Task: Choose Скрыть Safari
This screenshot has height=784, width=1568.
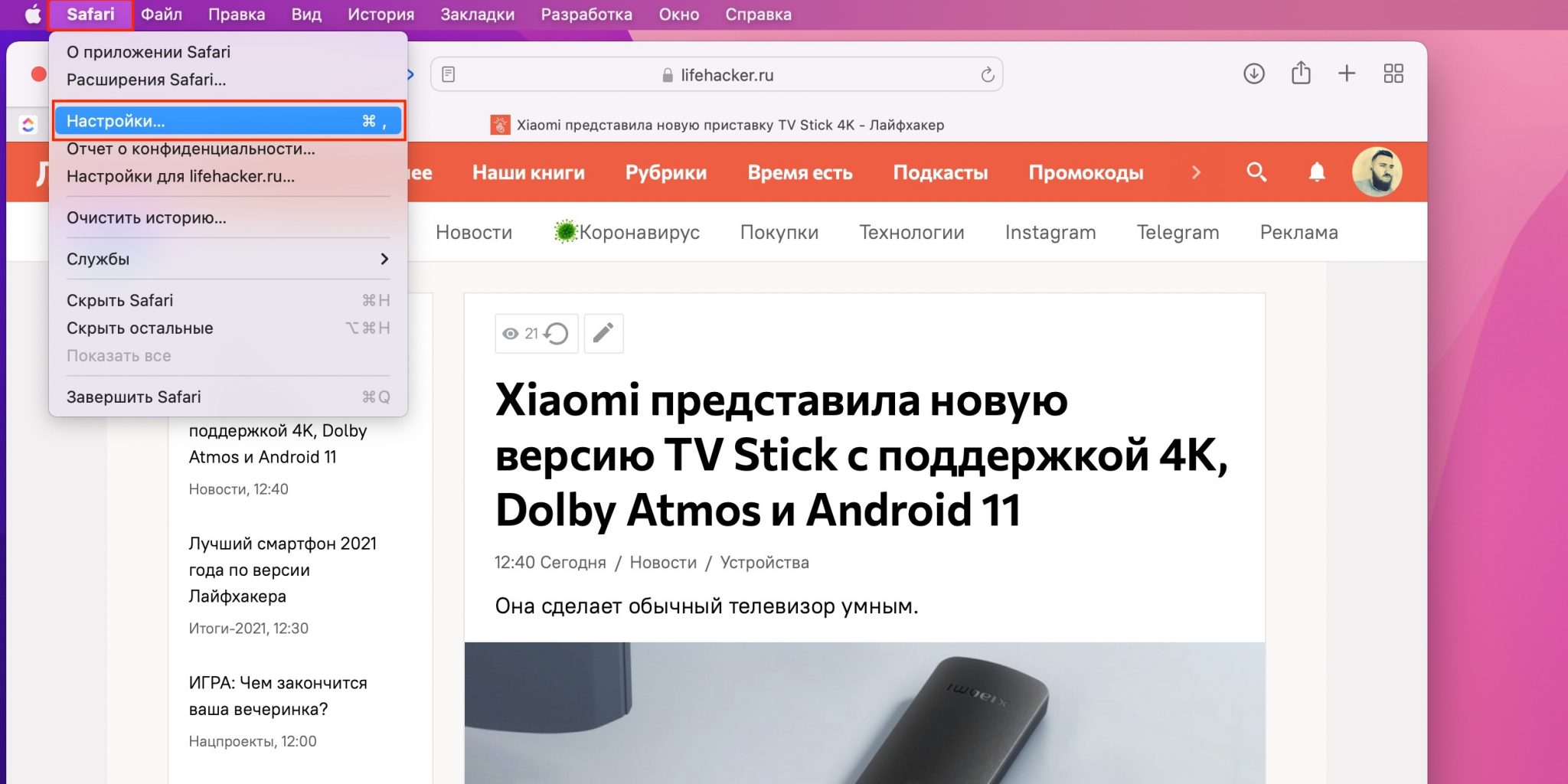Action: pyautogui.click(x=228, y=300)
